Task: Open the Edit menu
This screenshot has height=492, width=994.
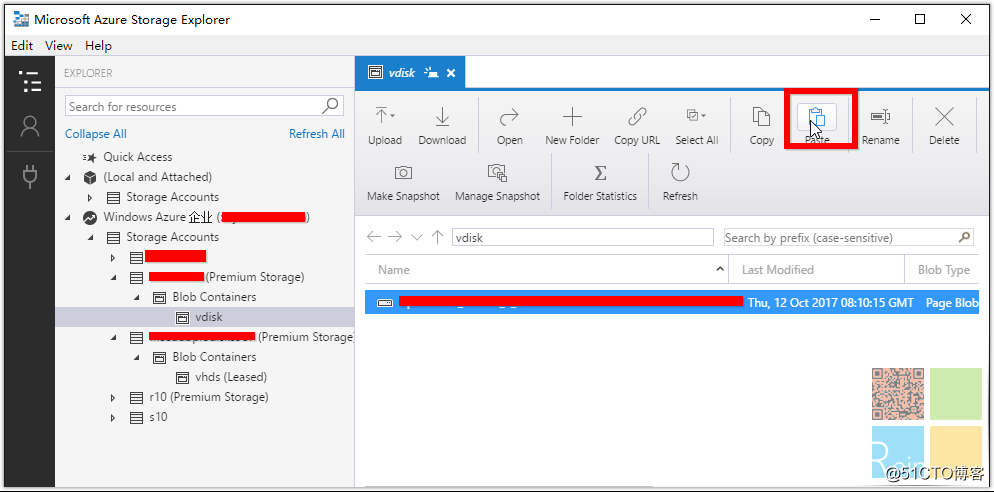Action: click(22, 46)
